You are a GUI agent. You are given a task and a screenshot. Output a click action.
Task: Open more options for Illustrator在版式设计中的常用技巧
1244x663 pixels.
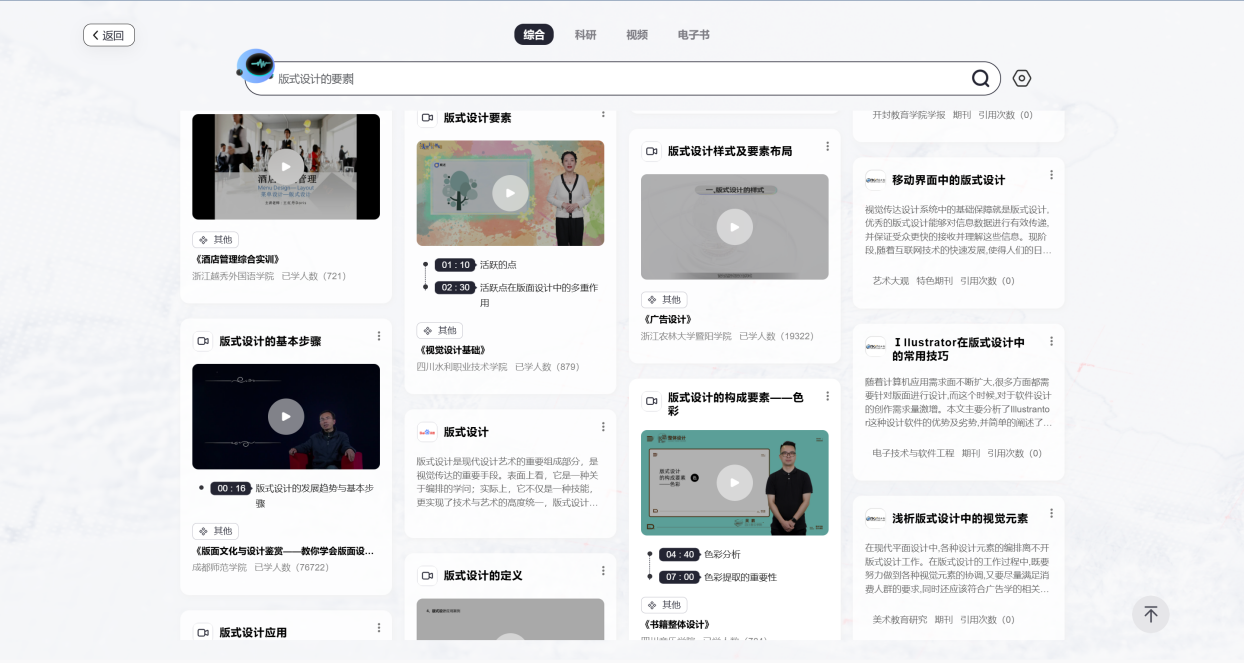(1051, 342)
